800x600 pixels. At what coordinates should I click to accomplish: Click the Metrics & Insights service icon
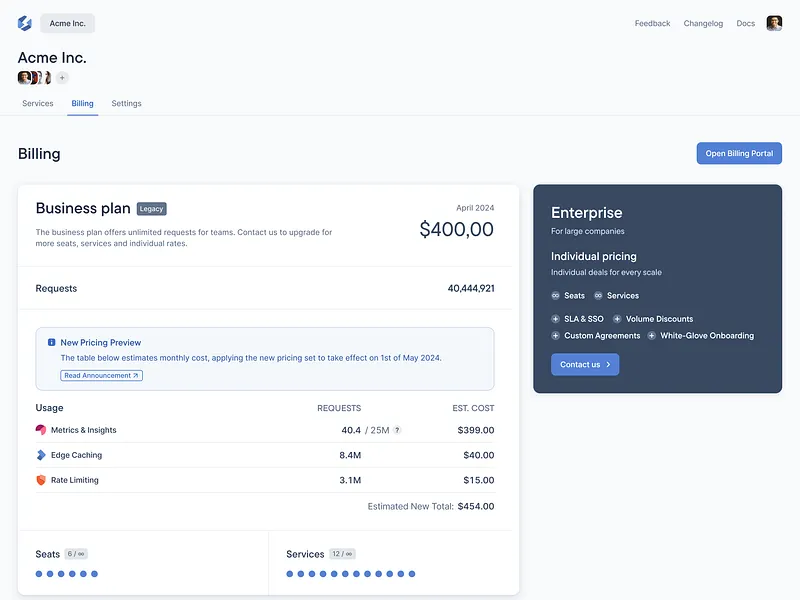click(x=41, y=430)
